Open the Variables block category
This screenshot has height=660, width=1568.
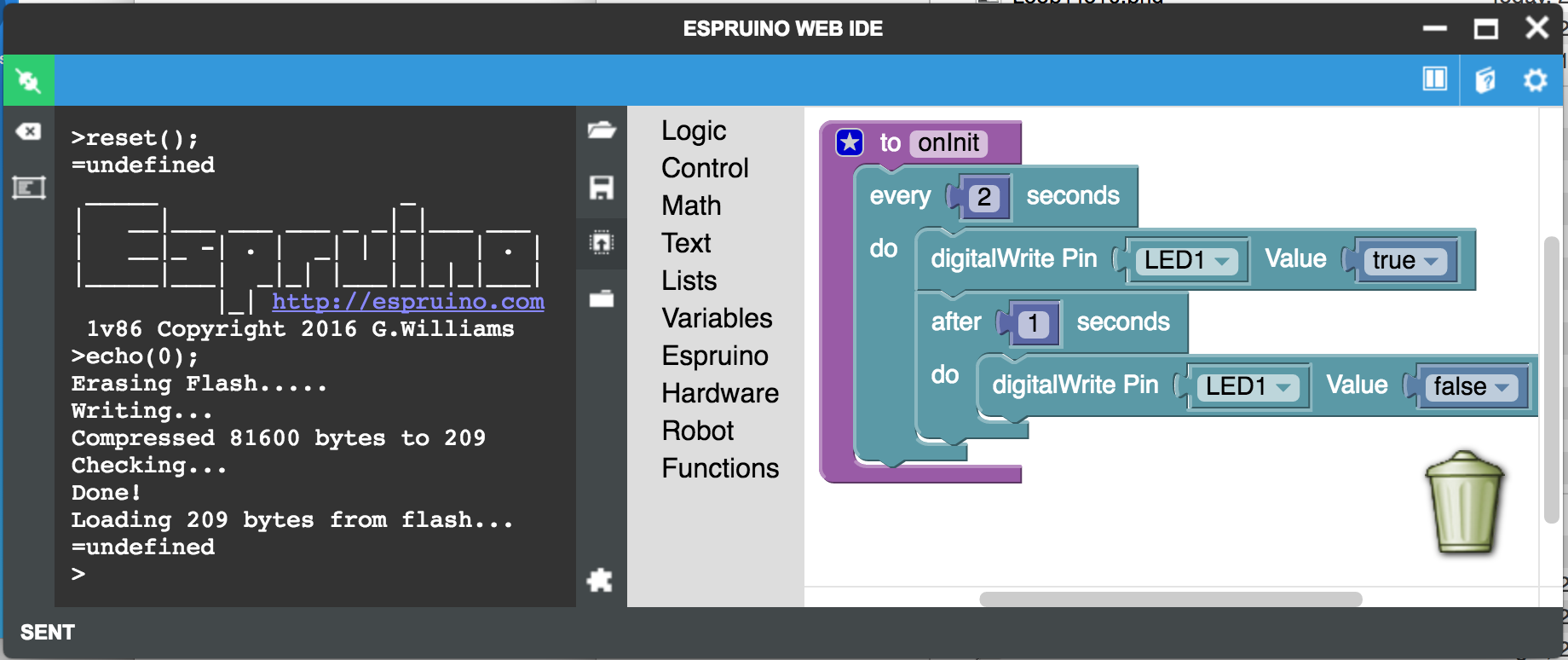pyautogui.click(x=717, y=318)
